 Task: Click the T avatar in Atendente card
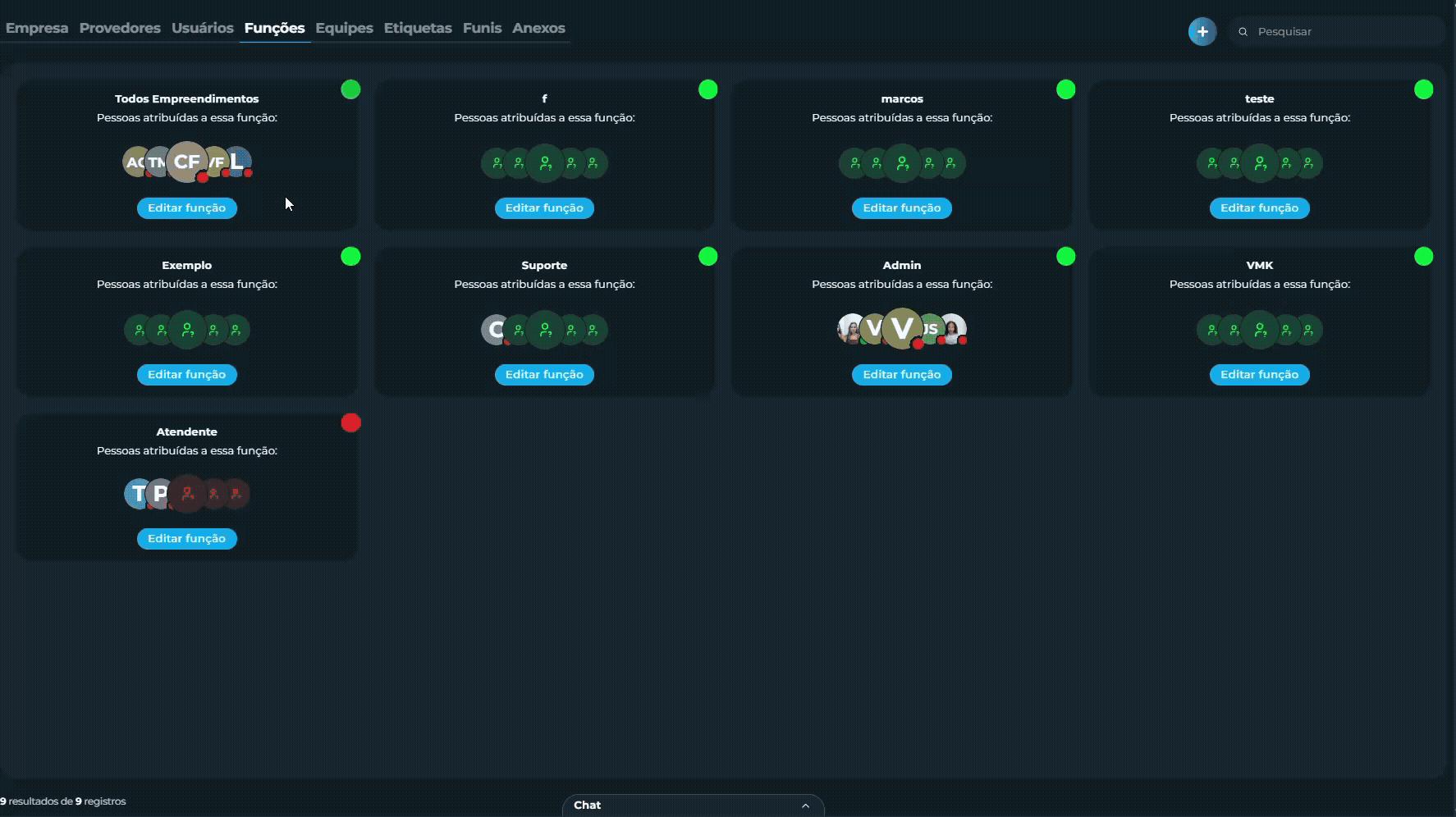tap(138, 494)
